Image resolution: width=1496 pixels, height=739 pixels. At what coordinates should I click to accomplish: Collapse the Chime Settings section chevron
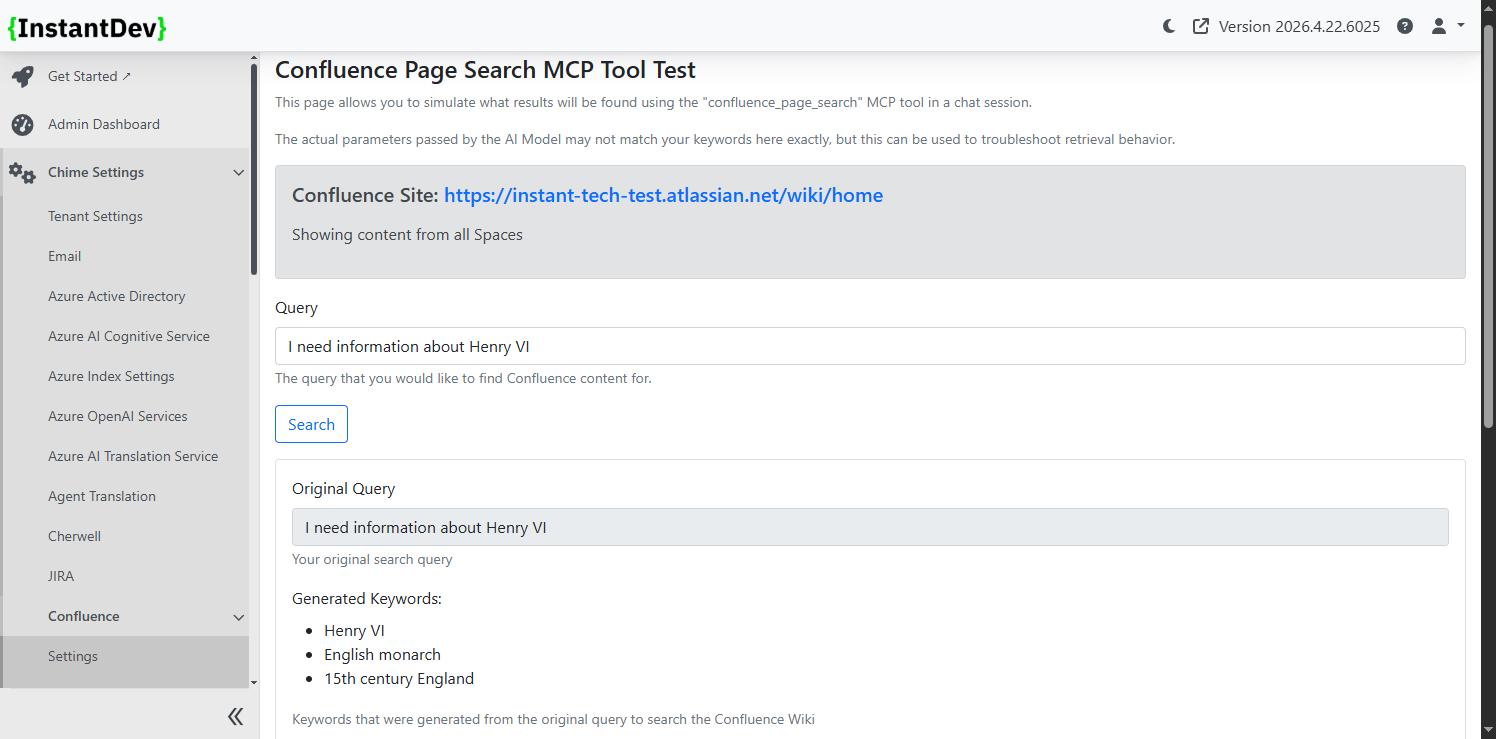click(x=238, y=173)
